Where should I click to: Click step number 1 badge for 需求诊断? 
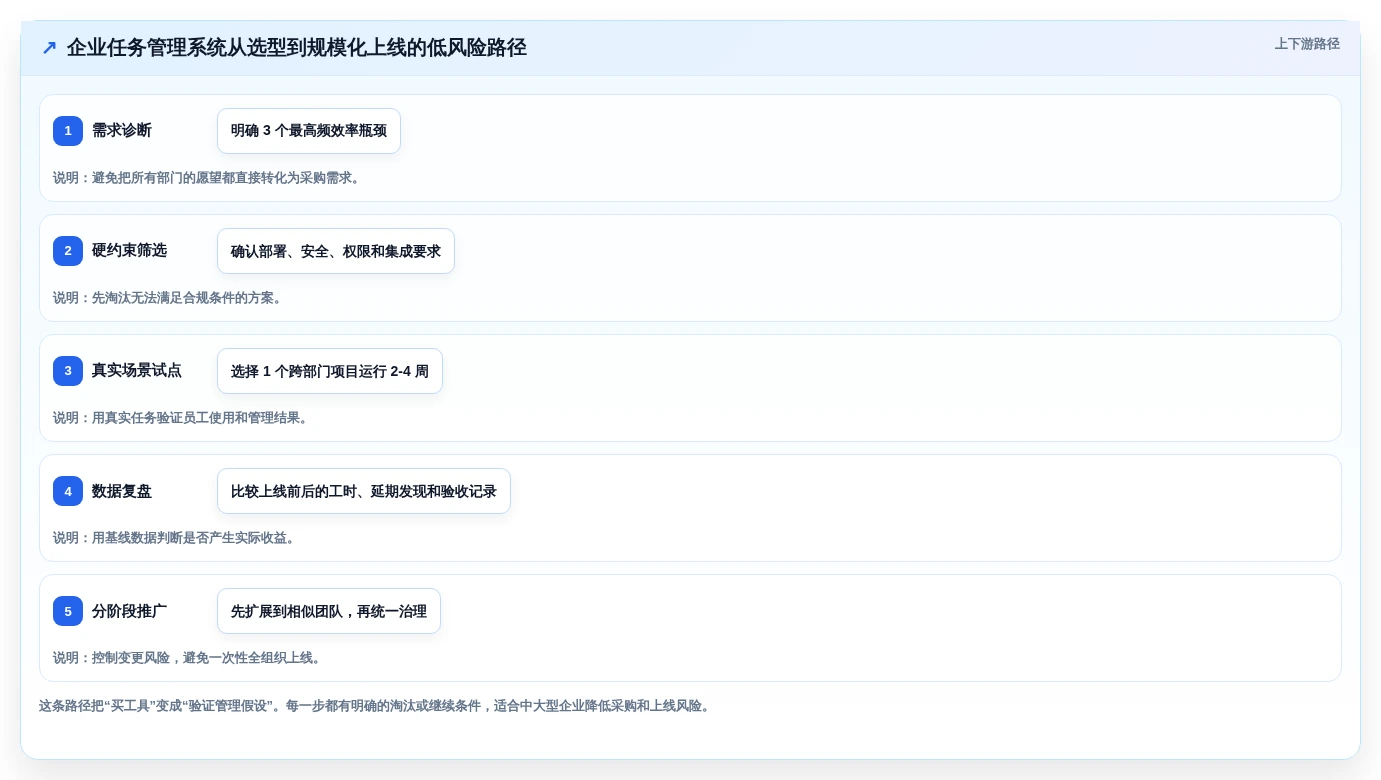coord(68,131)
